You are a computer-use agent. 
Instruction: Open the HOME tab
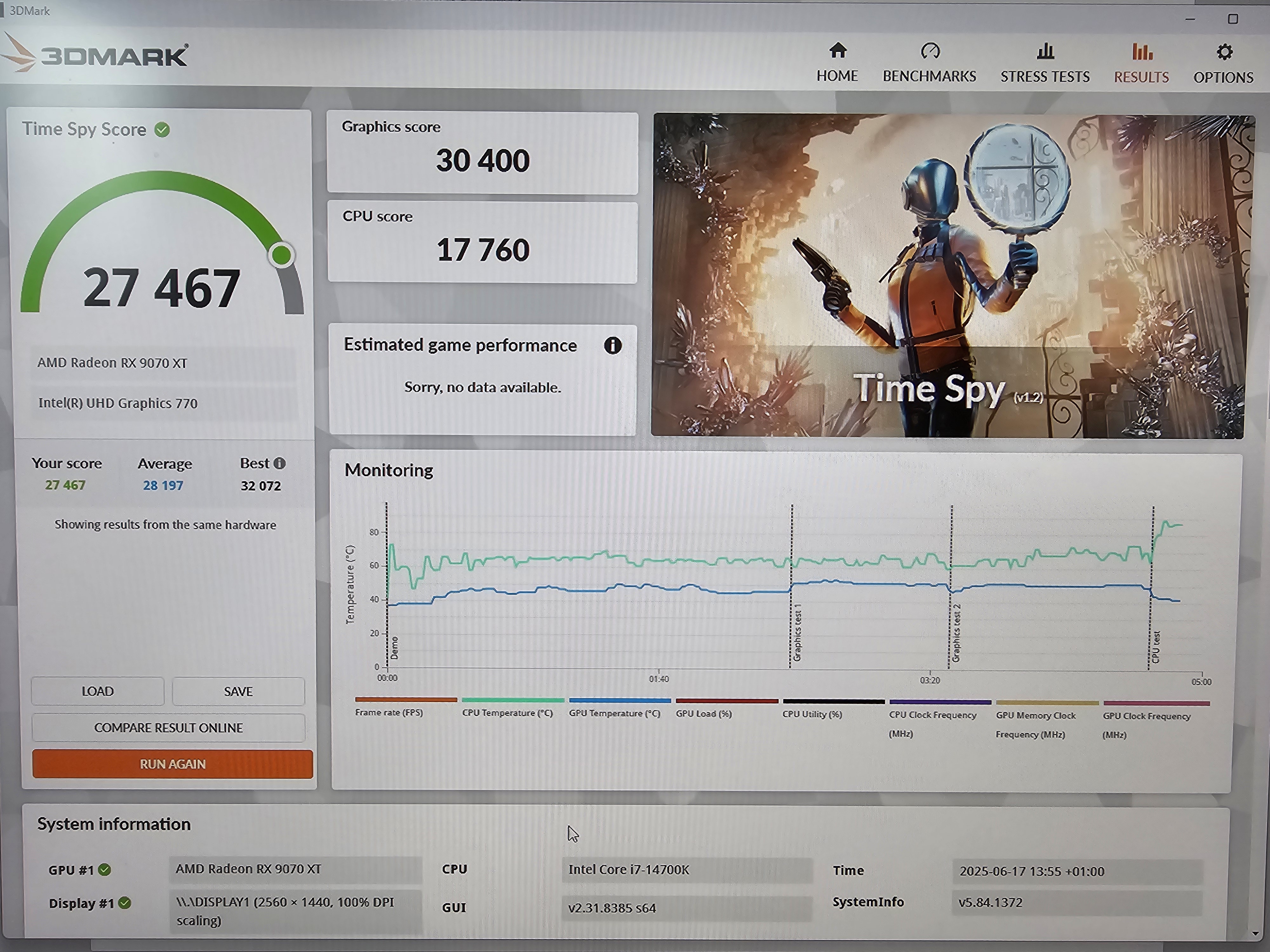pyautogui.click(x=838, y=63)
